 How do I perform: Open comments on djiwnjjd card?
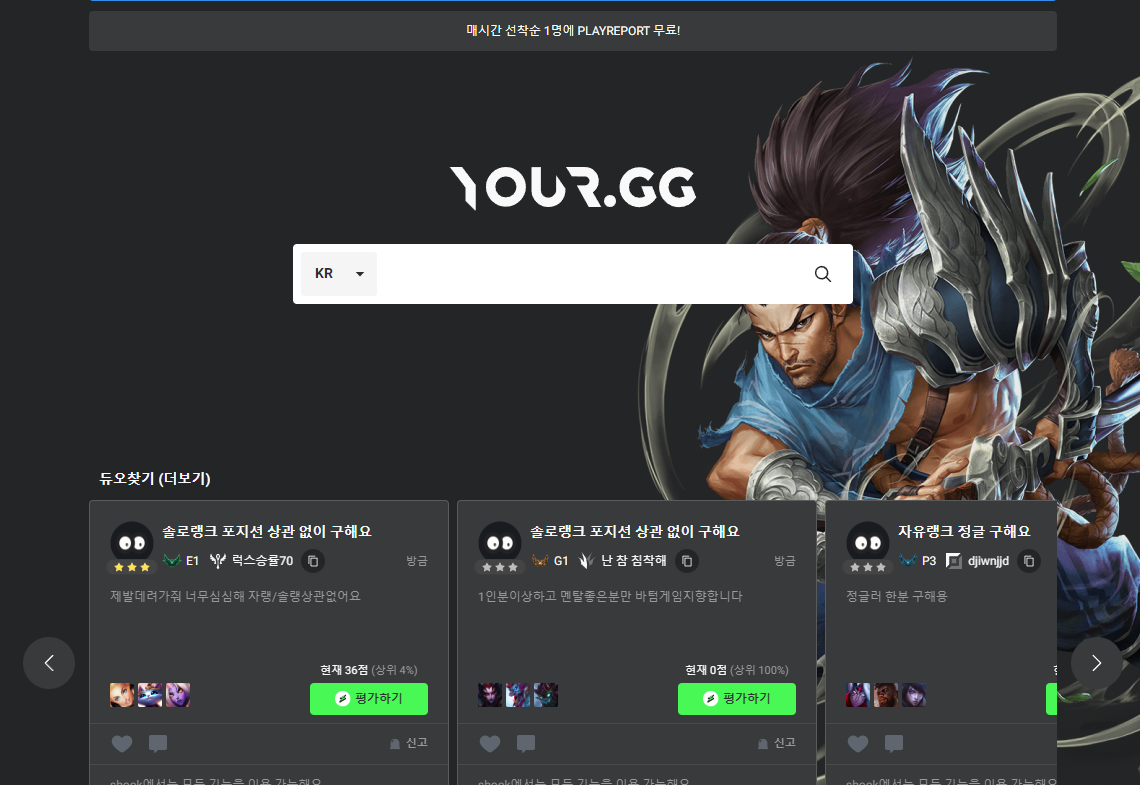894,744
